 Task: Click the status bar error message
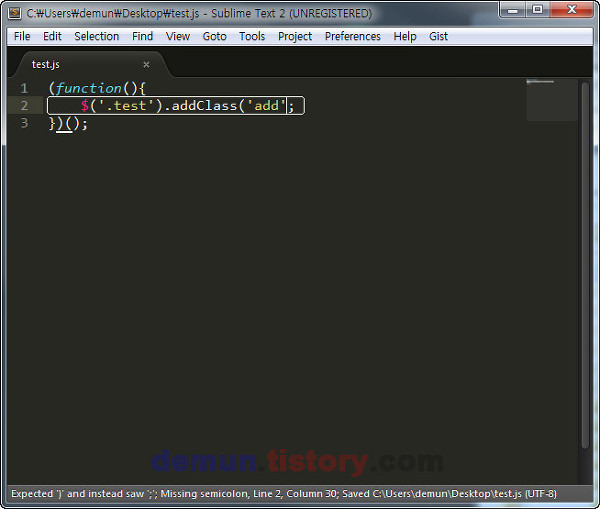pos(175,494)
